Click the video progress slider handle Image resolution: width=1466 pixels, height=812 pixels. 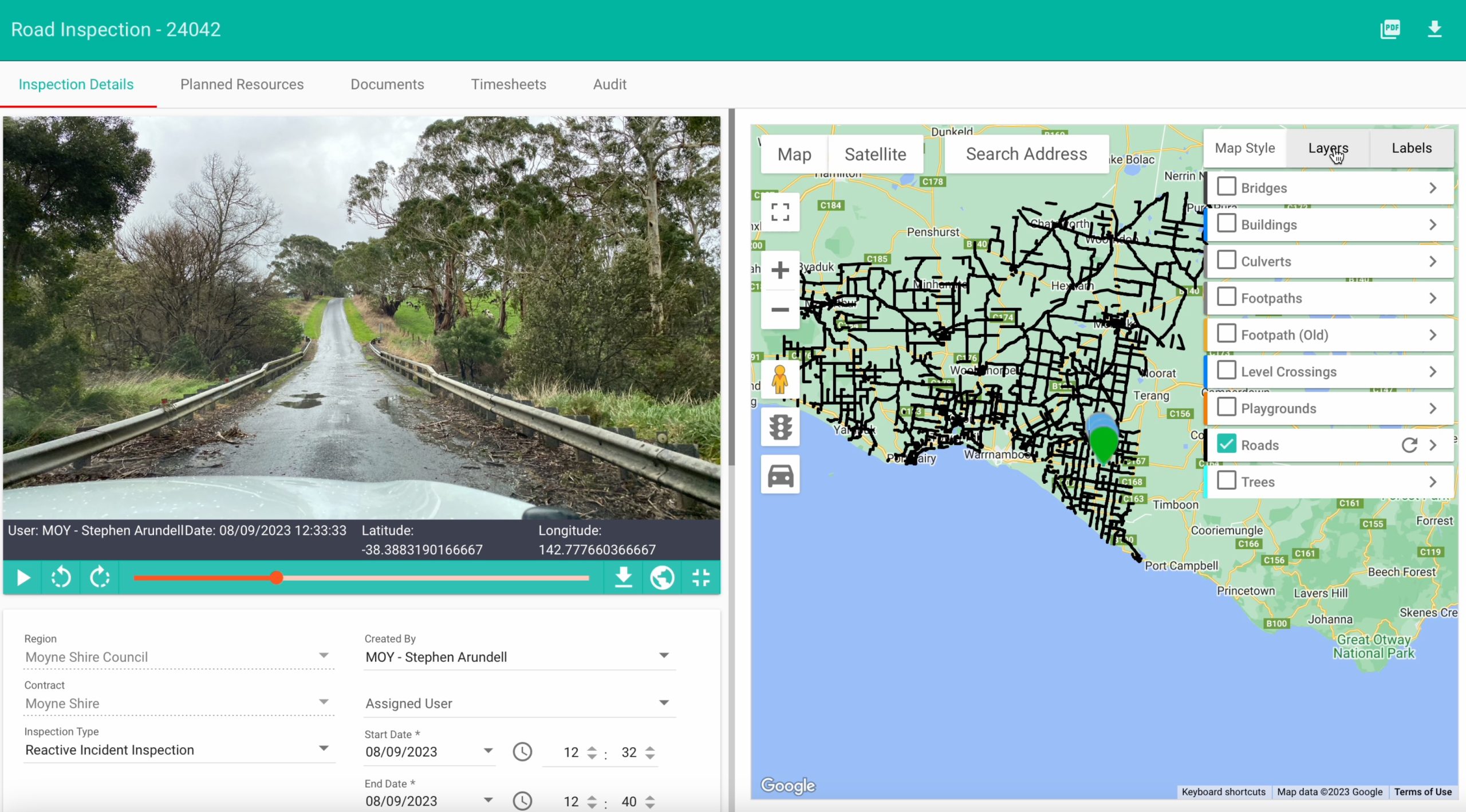276,578
